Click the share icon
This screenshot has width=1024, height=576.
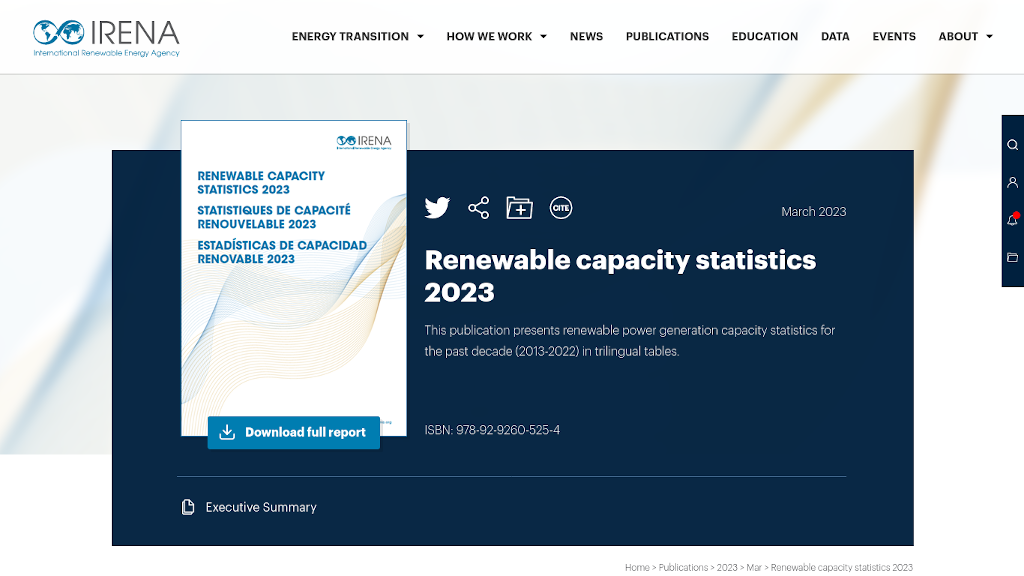(x=479, y=208)
